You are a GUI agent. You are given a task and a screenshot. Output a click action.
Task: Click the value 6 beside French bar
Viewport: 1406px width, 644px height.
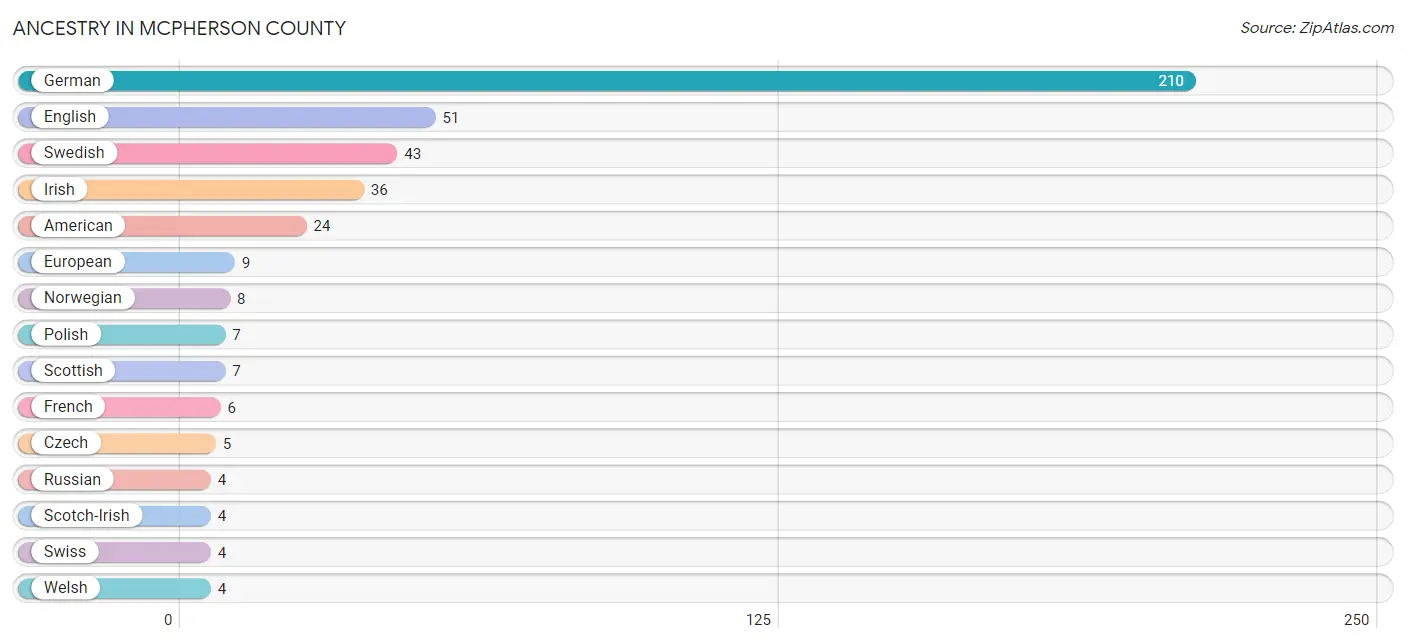coord(232,408)
